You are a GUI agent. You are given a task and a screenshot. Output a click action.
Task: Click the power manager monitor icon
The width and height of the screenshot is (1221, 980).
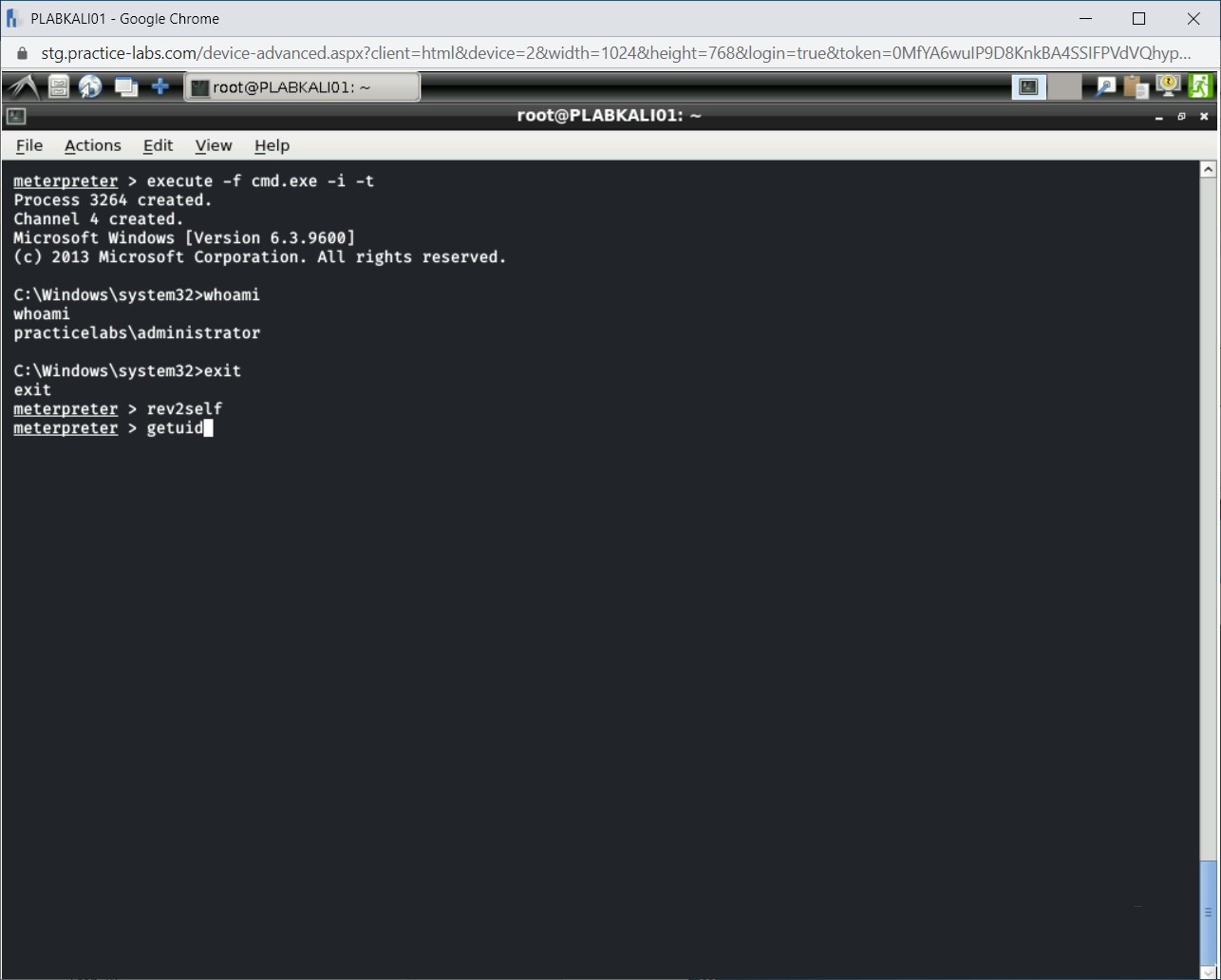tap(1168, 87)
